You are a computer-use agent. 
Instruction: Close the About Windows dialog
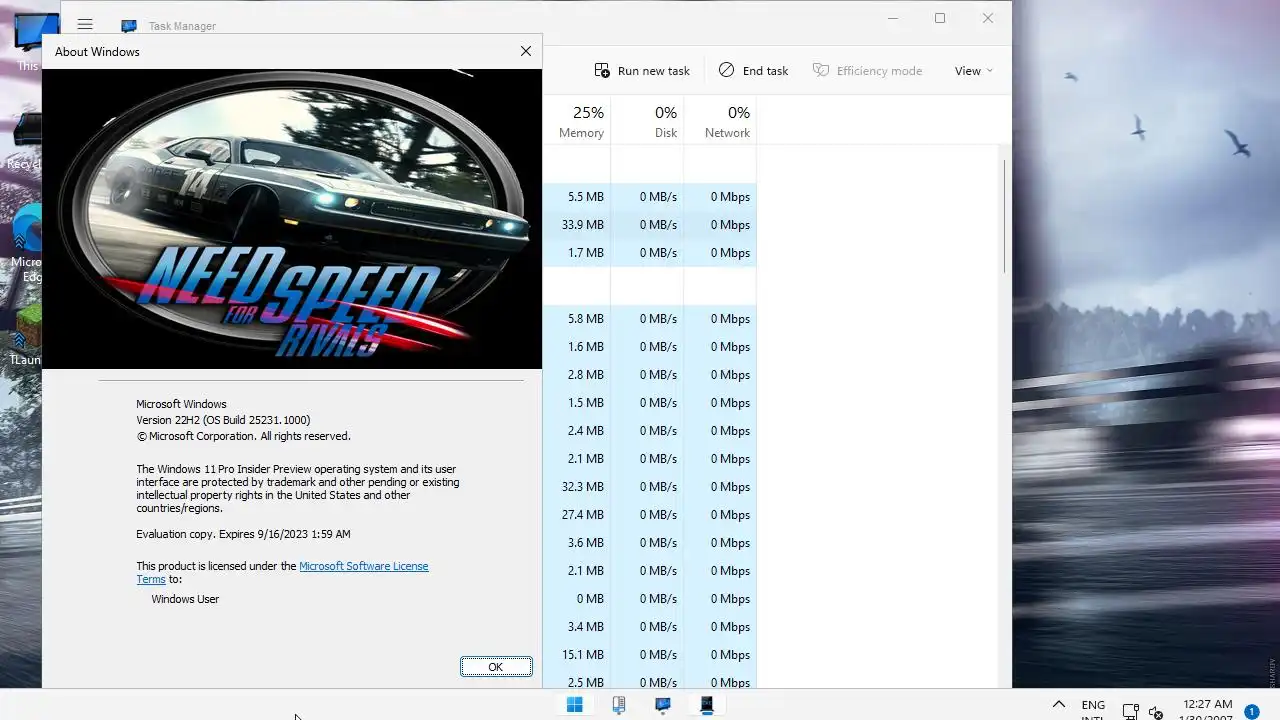[526, 51]
